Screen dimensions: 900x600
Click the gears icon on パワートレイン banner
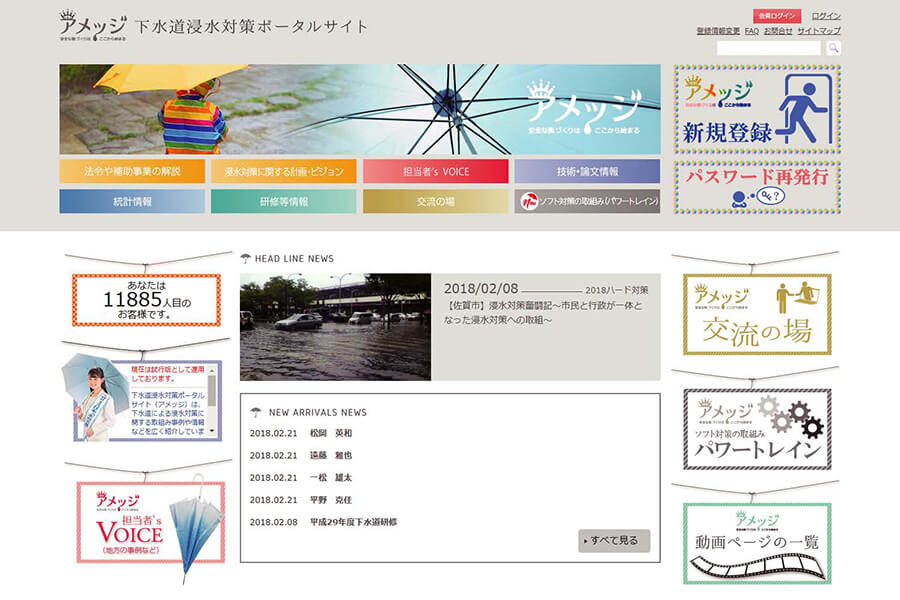[791, 417]
